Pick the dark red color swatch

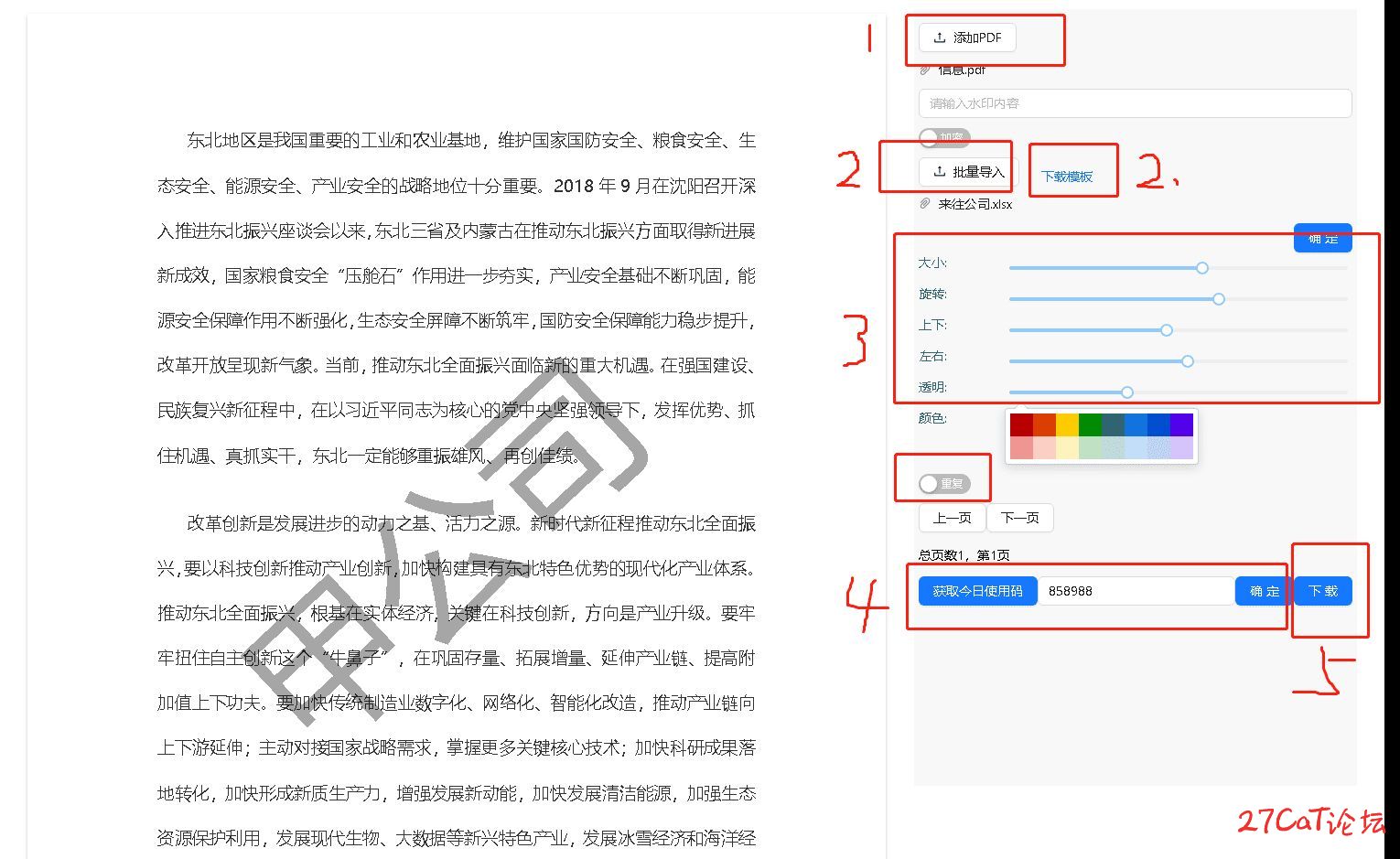coord(1021,424)
